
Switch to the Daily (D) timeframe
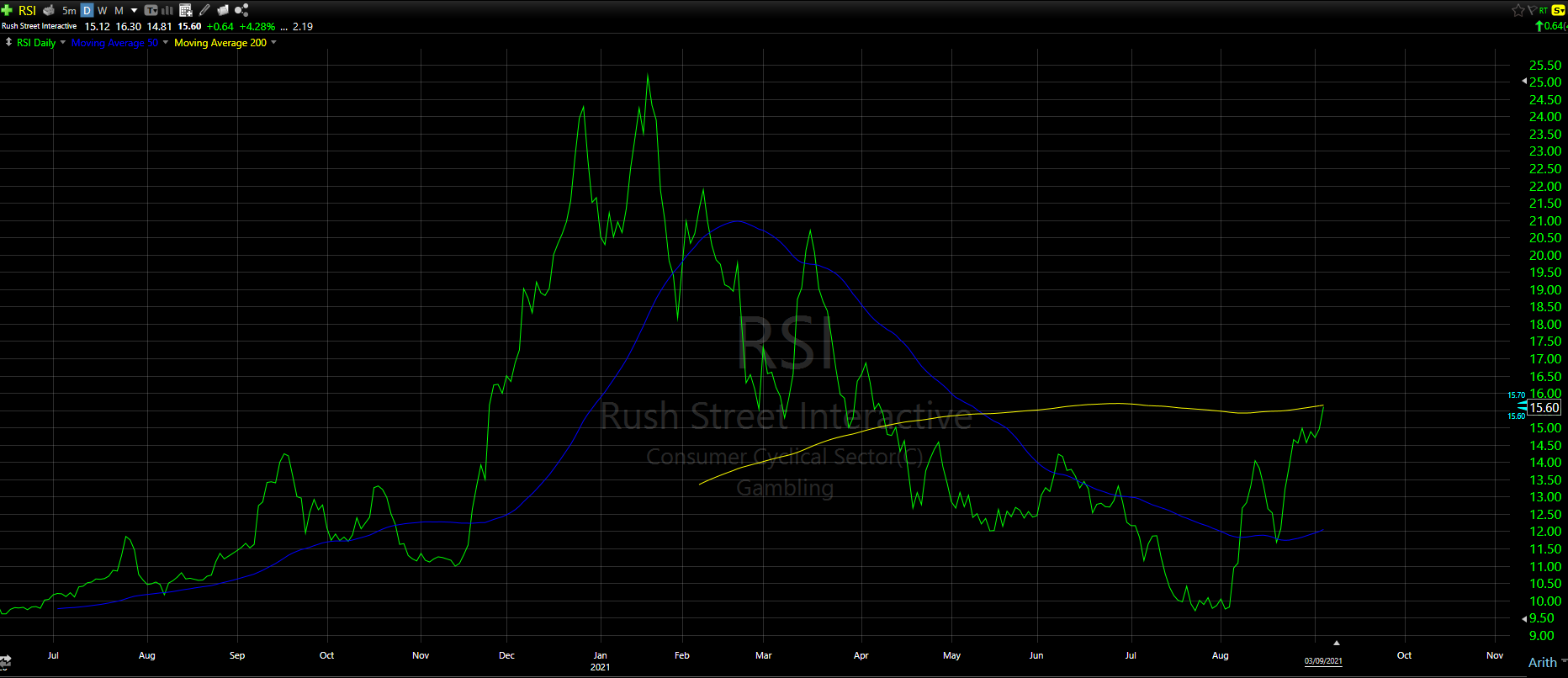[x=87, y=10]
